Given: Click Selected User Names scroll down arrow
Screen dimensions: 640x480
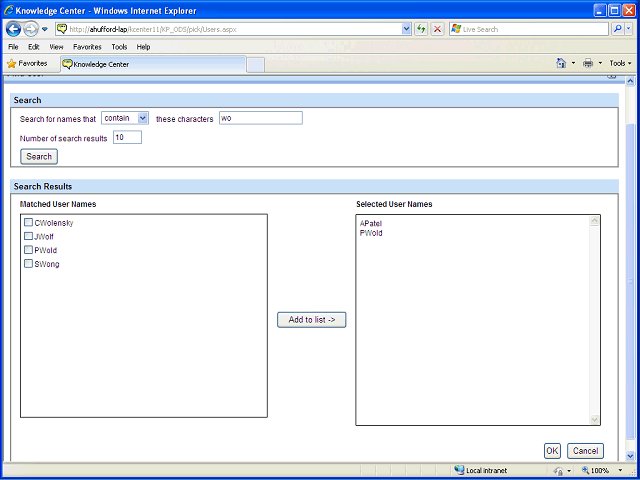Looking at the screenshot, I should click(595, 419).
